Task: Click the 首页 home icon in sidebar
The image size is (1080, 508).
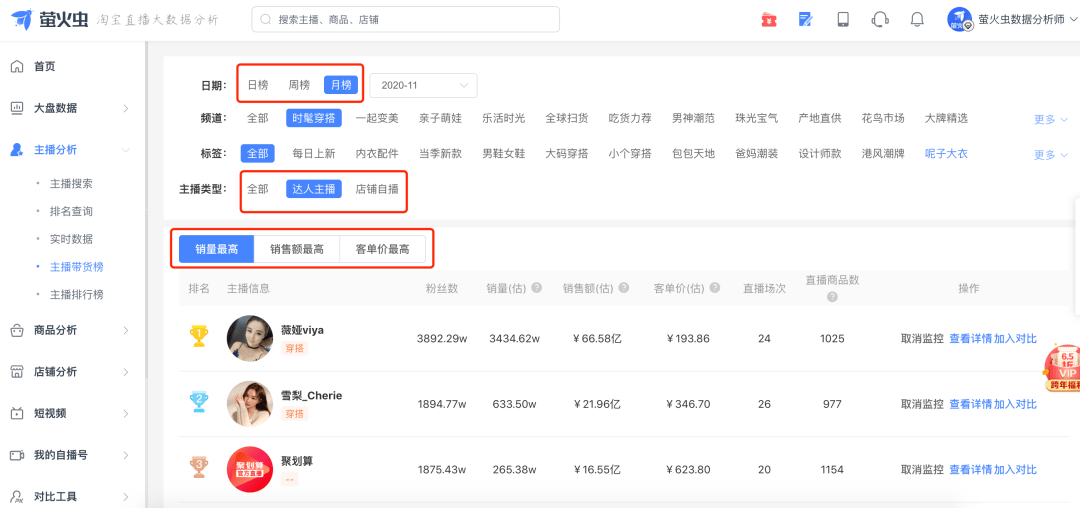Action: (x=17, y=66)
